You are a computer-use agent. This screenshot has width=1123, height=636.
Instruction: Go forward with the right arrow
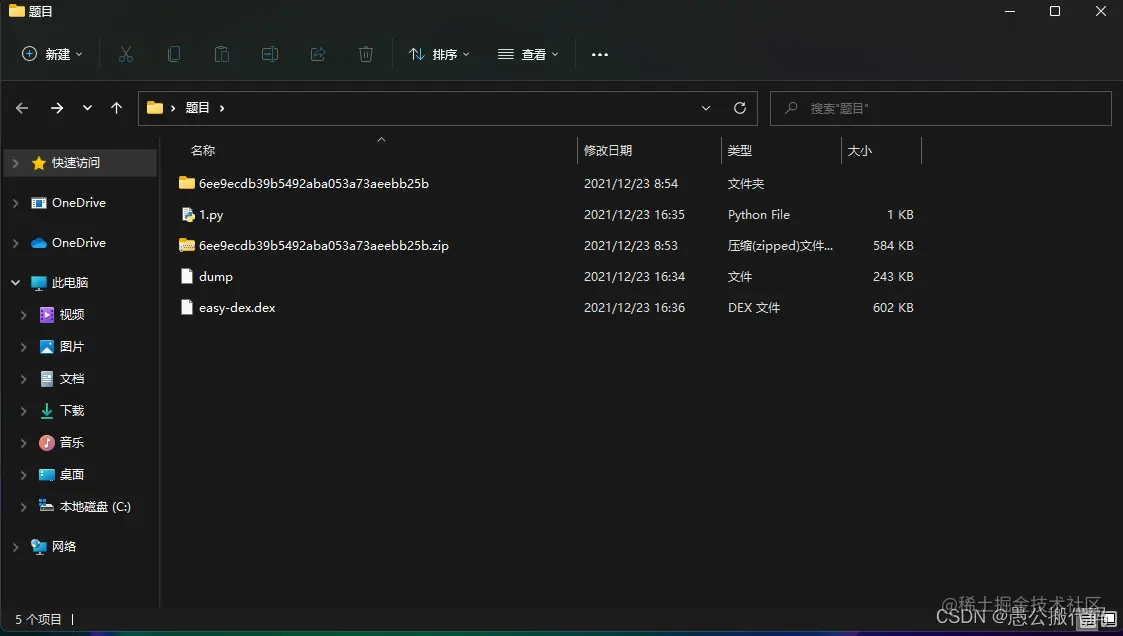(57, 108)
